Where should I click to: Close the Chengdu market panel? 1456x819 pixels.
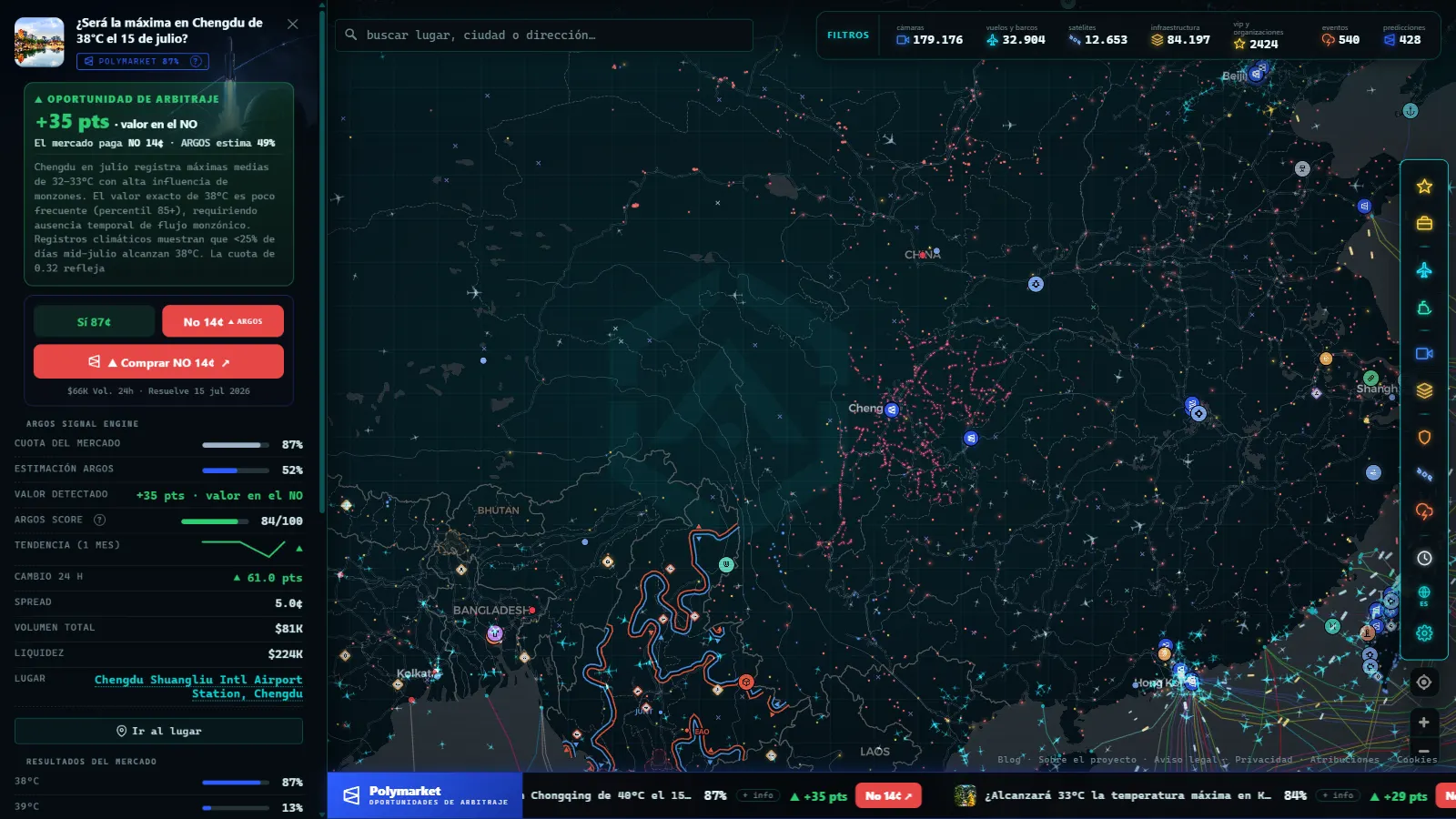click(293, 24)
